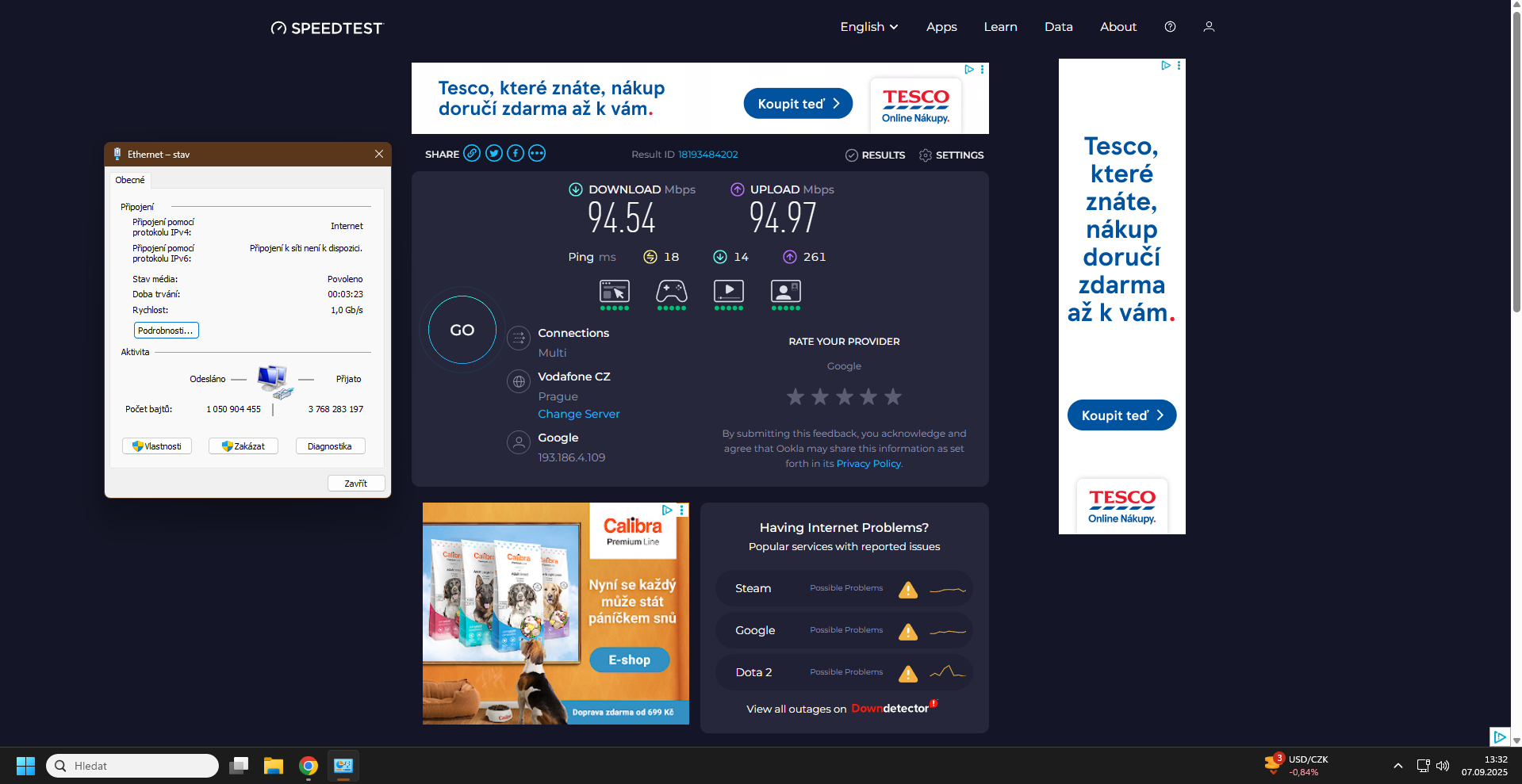Viewport: 1522px width, 784px height.
Task: Click the Hledat taskbar search box
Action: (x=132, y=766)
